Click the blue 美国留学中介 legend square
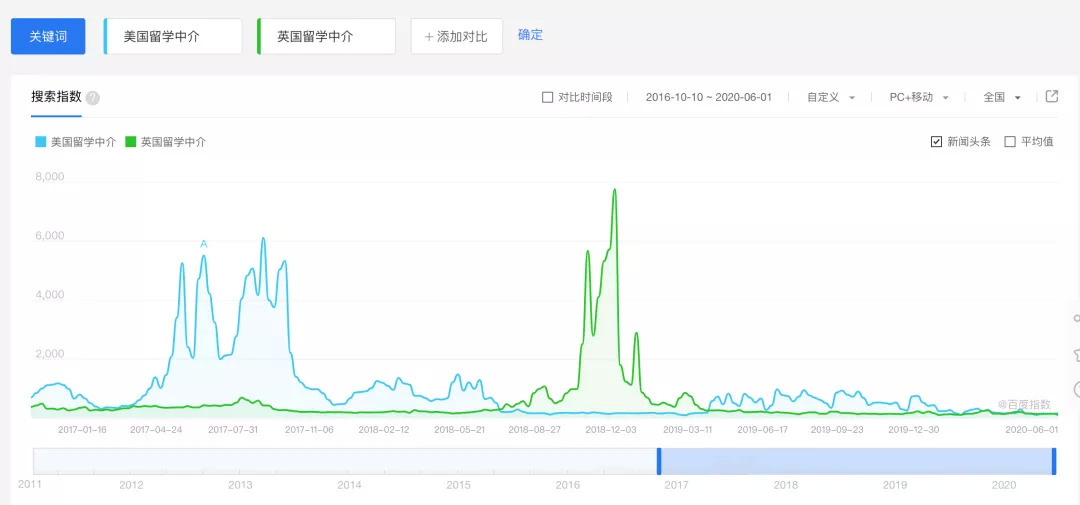The image size is (1080, 505). click(41, 142)
